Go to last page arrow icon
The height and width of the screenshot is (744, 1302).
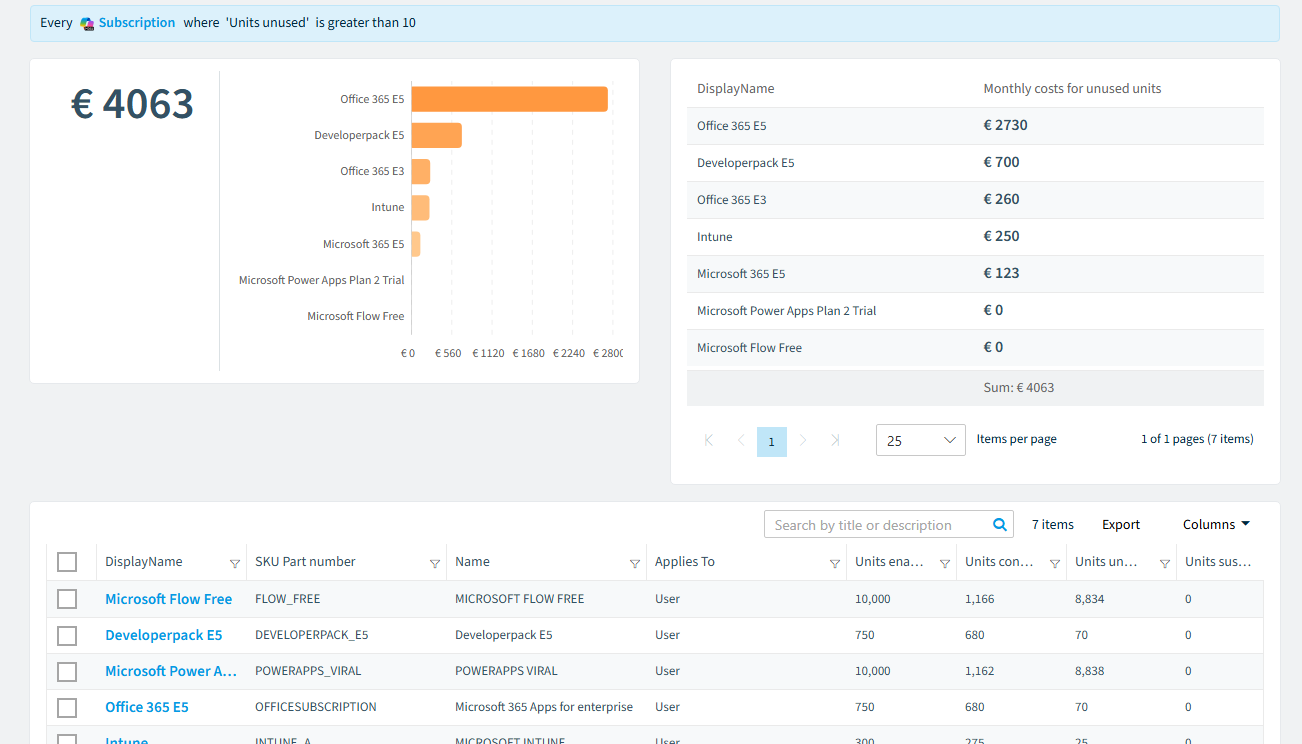coord(836,440)
